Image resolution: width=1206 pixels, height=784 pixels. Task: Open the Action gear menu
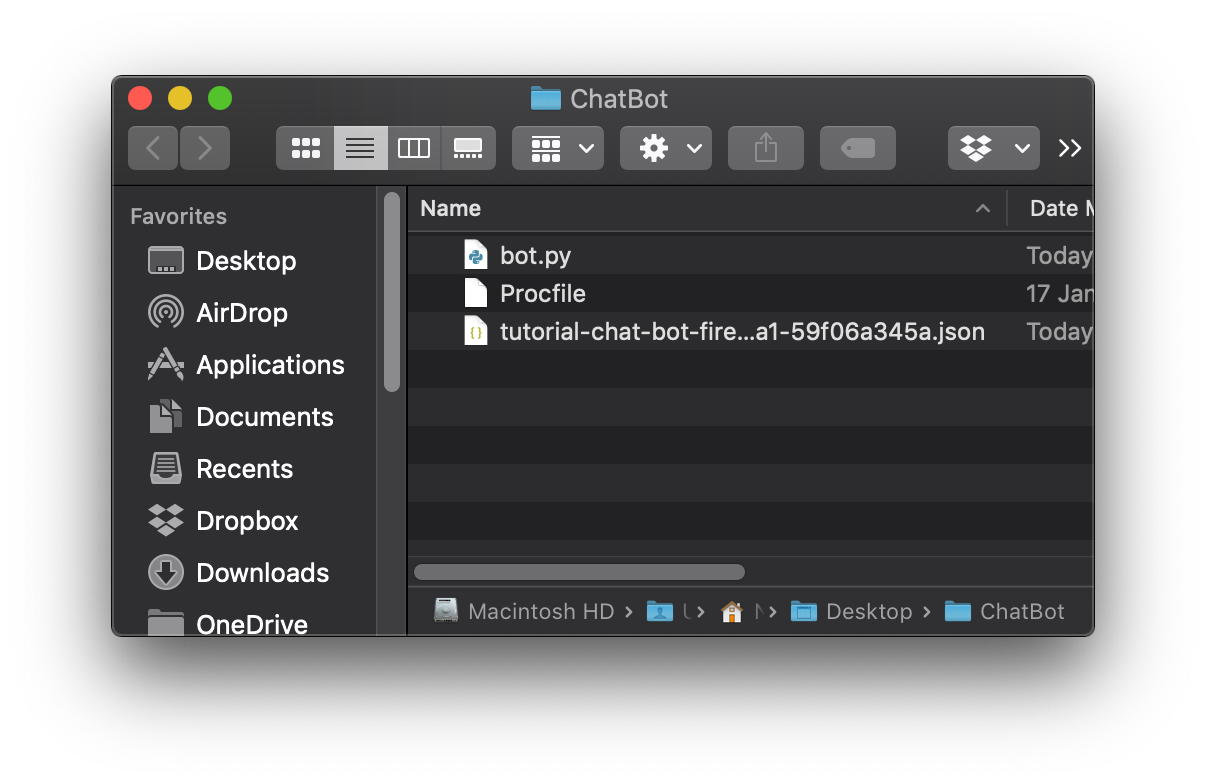(x=665, y=147)
